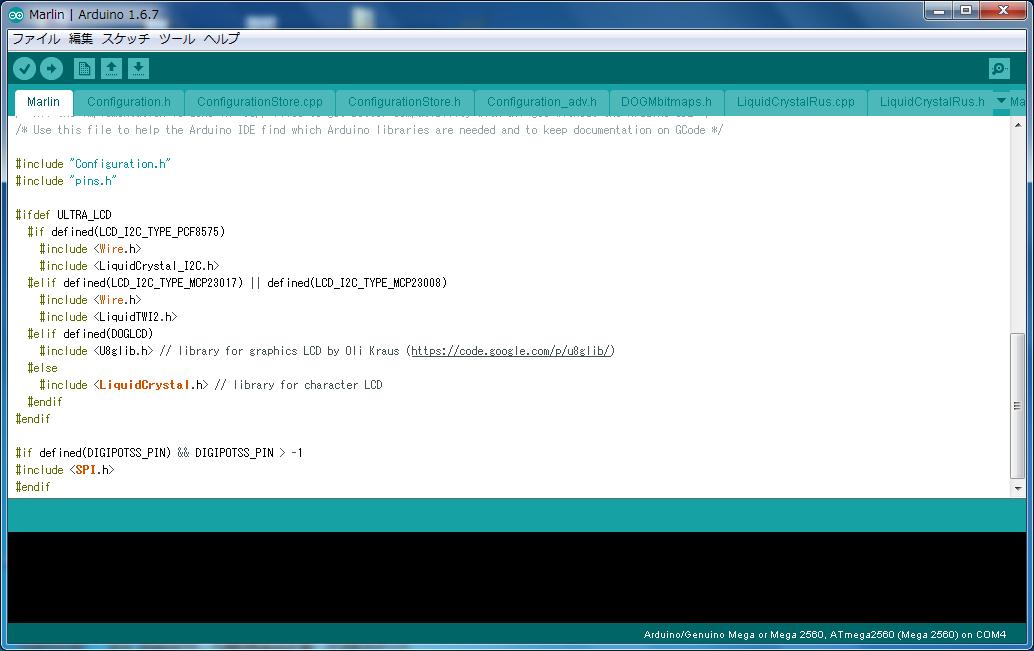Click the SPI.h include line
Viewport: 1034px width, 651px height.
click(x=65, y=470)
